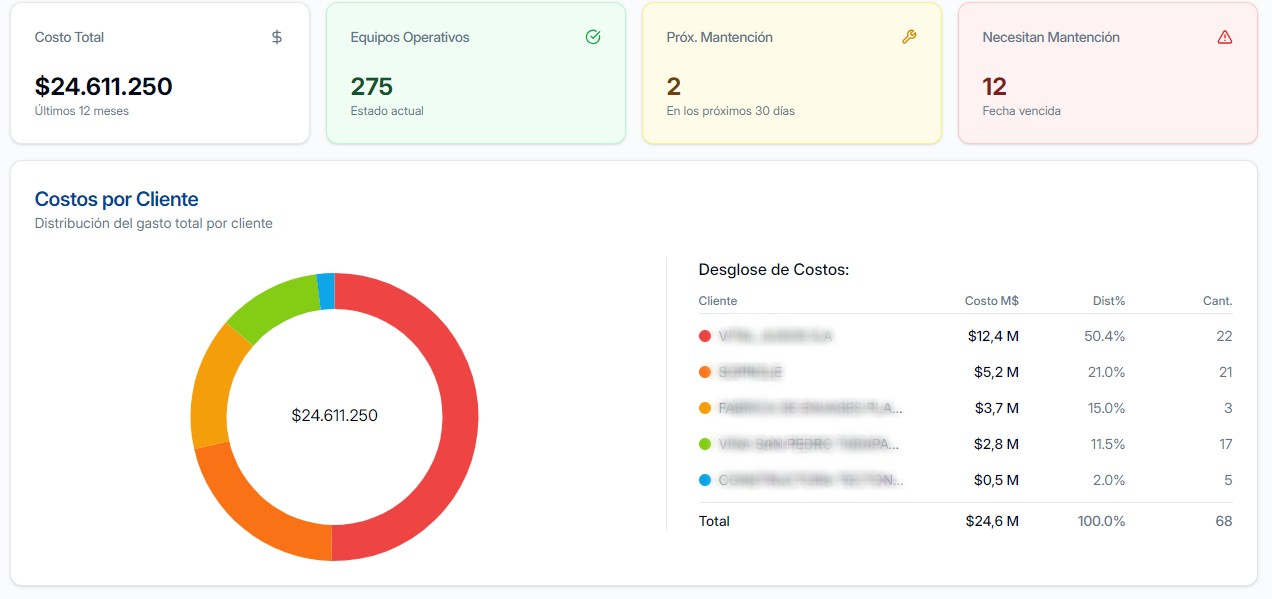Select the green checkmark icon on Equipos Operativos
Screen dimensions: 1272x599
coord(593,36)
